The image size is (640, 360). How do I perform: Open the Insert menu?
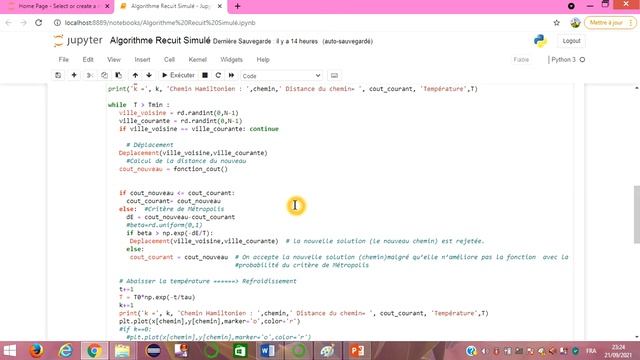[x=142, y=60]
